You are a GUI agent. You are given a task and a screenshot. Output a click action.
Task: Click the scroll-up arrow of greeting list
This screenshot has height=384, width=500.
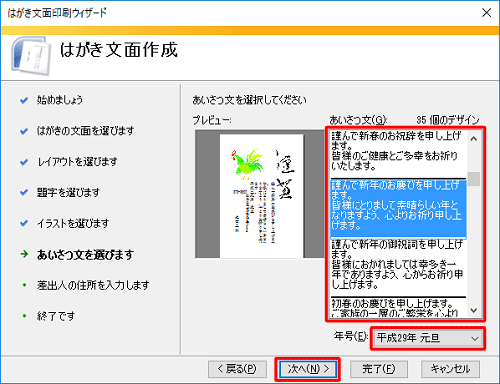coord(474,139)
